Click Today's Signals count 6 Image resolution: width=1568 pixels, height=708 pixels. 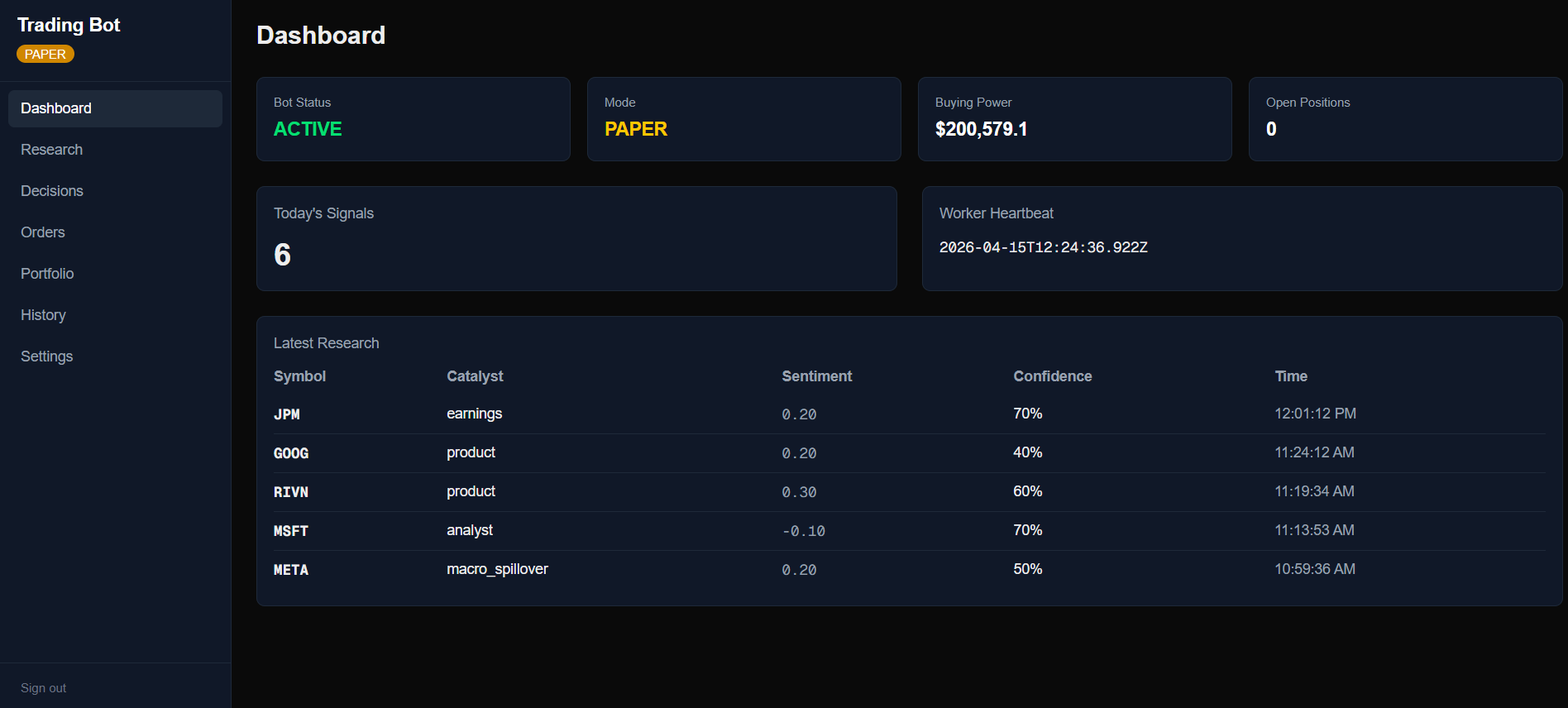282,255
